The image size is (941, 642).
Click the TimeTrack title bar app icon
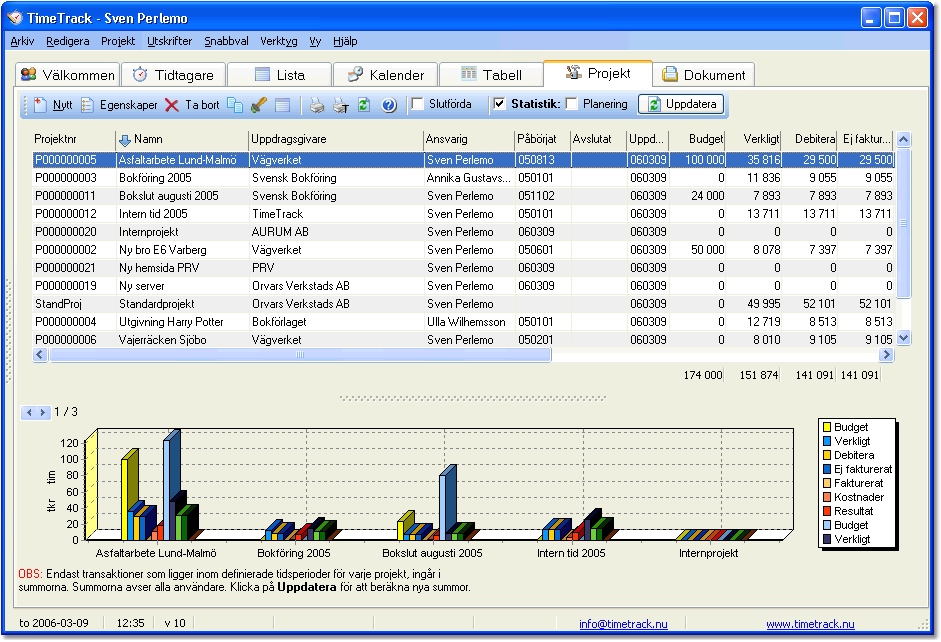(x=14, y=18)
